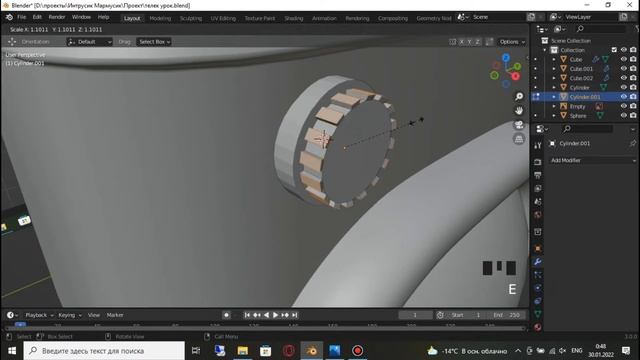Open the Playback dropdown in timeline
This screenshot has width=640, height=360.
tap(39, 315)
